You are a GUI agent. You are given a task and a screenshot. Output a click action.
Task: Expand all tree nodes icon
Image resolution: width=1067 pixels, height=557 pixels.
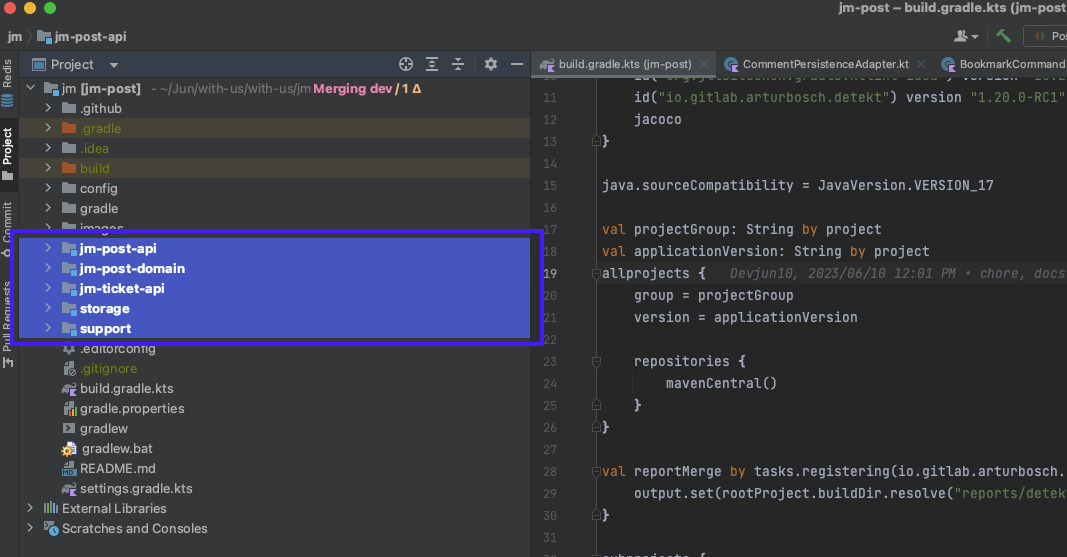(432, 64)
